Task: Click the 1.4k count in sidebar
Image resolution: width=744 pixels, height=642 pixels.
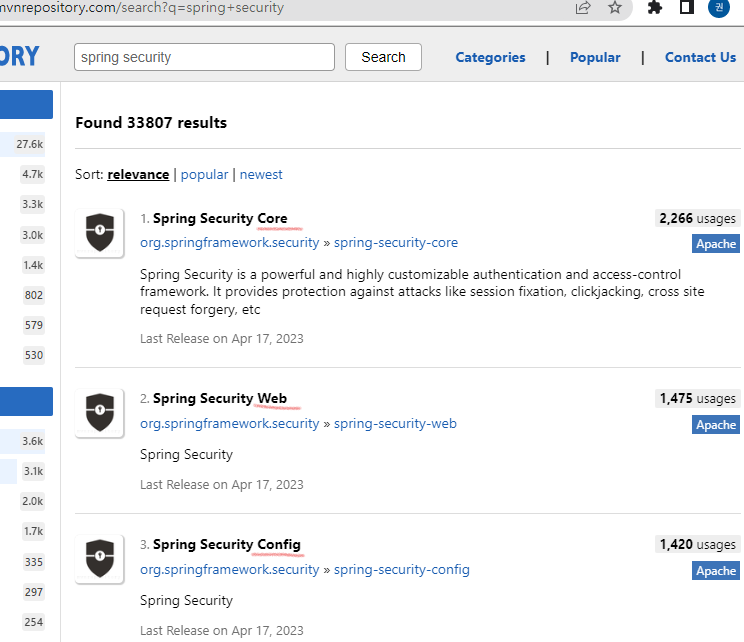Action: (33, 265)
